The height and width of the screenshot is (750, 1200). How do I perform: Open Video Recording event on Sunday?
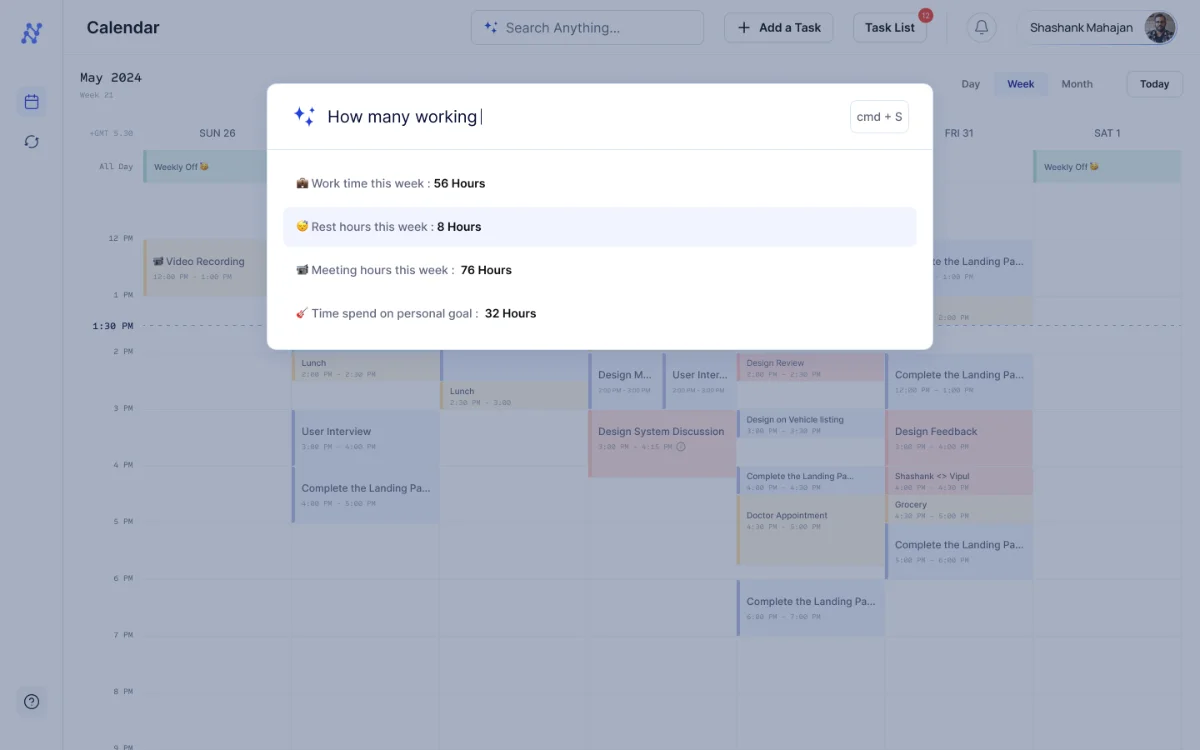pos(205,268)
